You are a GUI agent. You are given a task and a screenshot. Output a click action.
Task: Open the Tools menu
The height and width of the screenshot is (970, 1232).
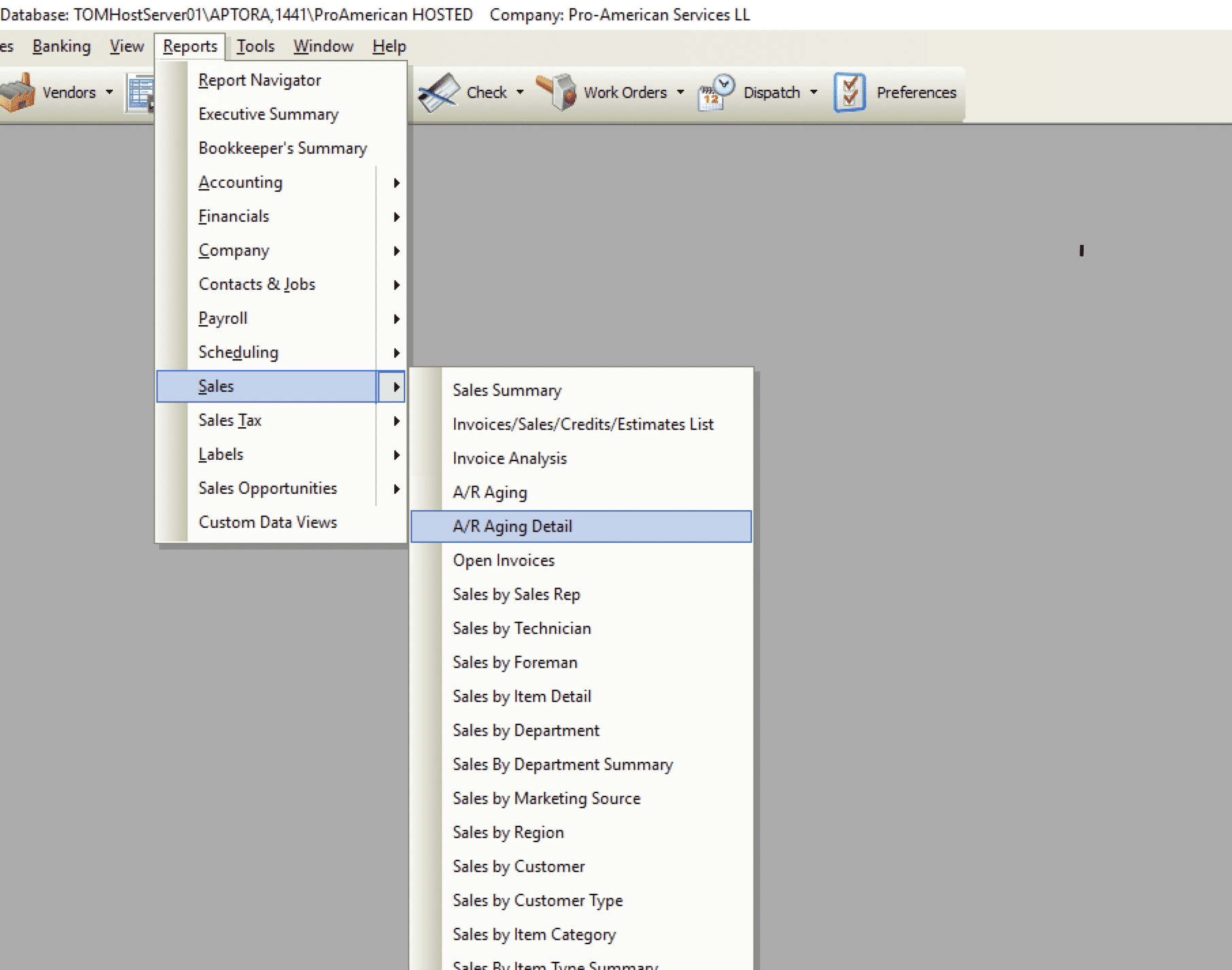255,46
